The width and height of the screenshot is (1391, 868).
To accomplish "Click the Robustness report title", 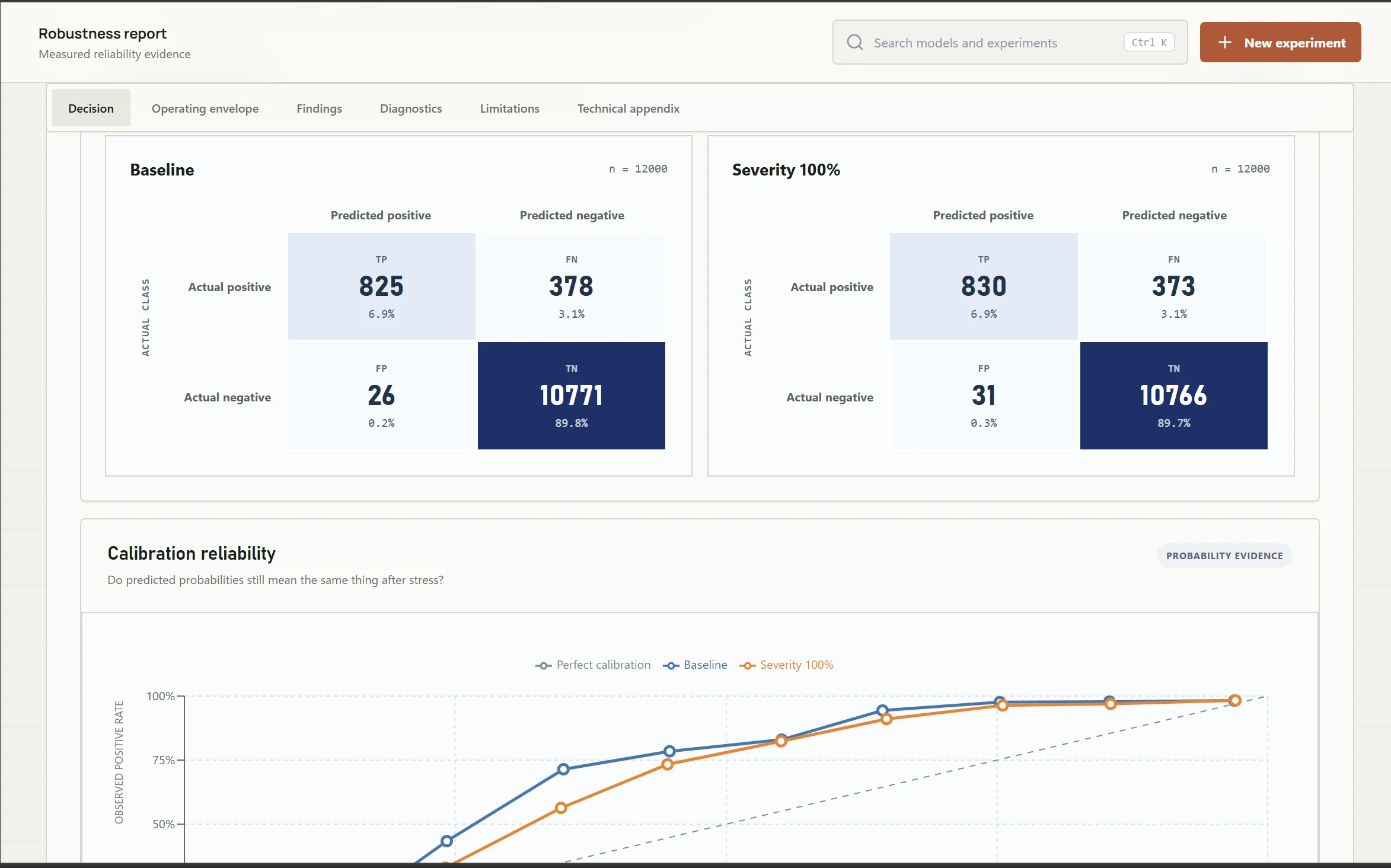I will (x=103, y=33).
